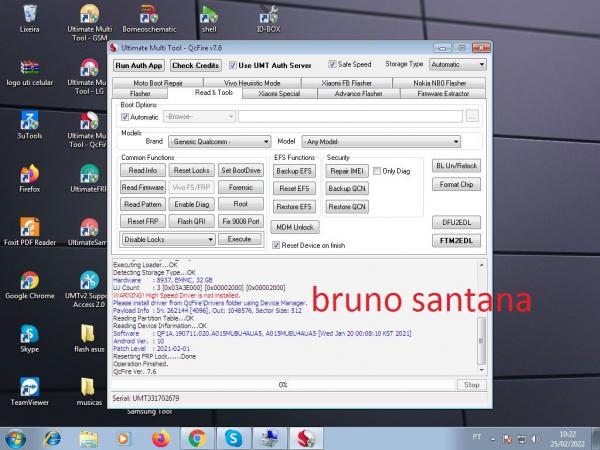Open the Windows Start menu
This screenshot has width=600, height=450.
15,439
